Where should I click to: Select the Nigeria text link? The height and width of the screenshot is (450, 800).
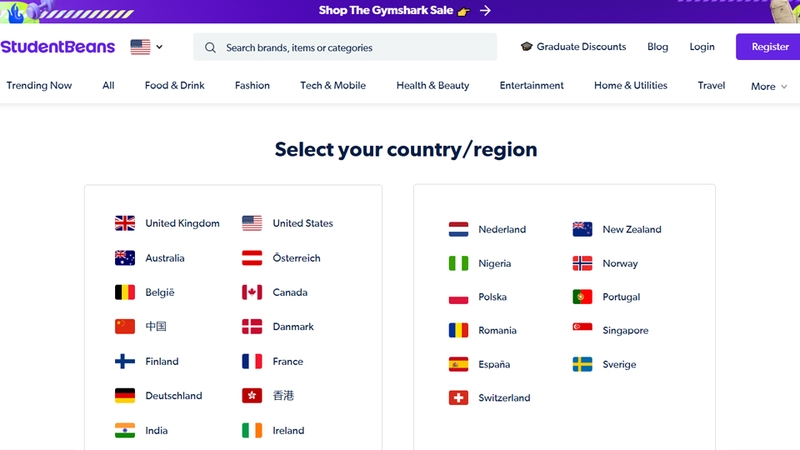(494, 263)
